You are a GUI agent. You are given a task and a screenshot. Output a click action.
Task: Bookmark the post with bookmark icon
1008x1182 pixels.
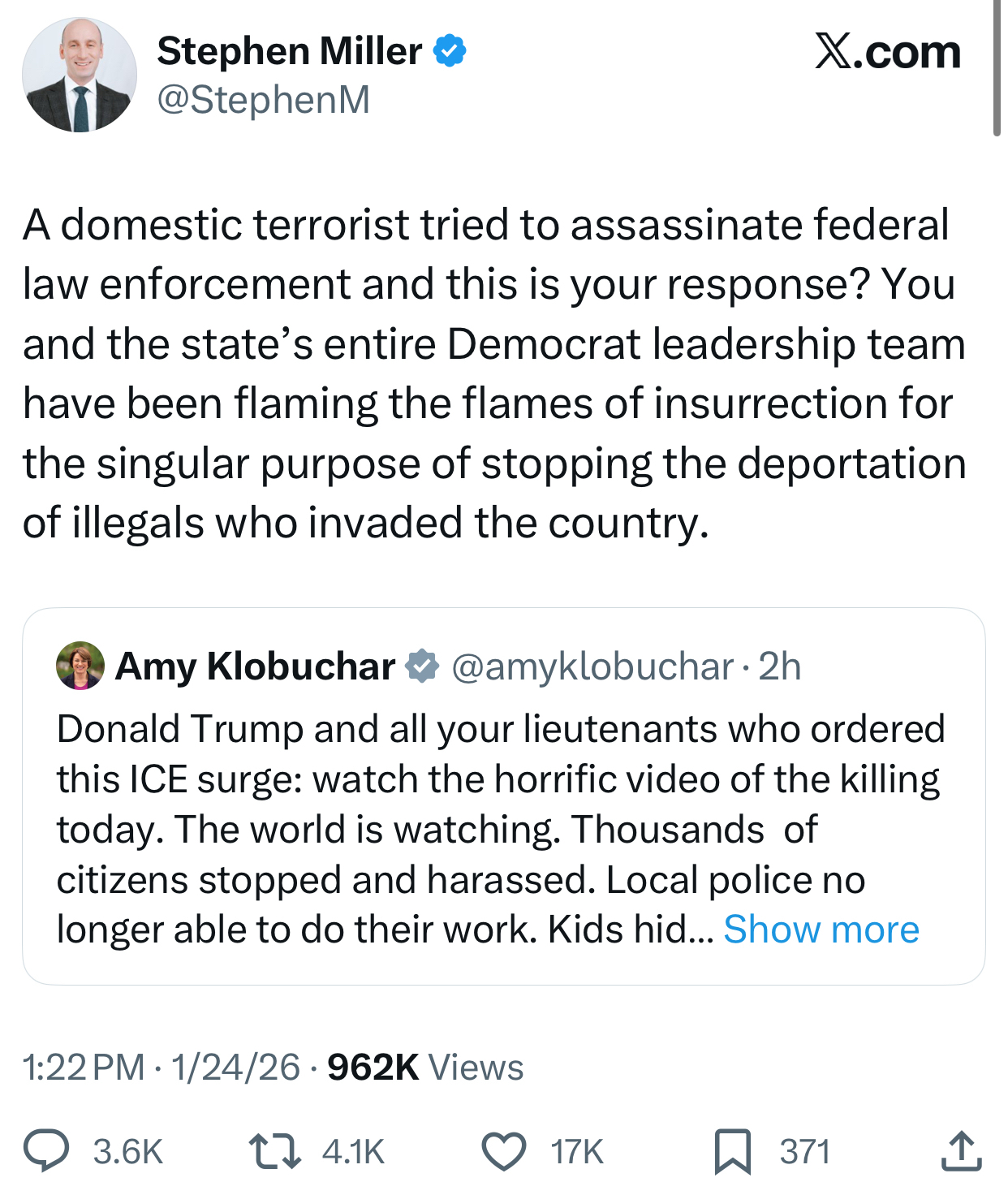click(x=732, y=1151)
